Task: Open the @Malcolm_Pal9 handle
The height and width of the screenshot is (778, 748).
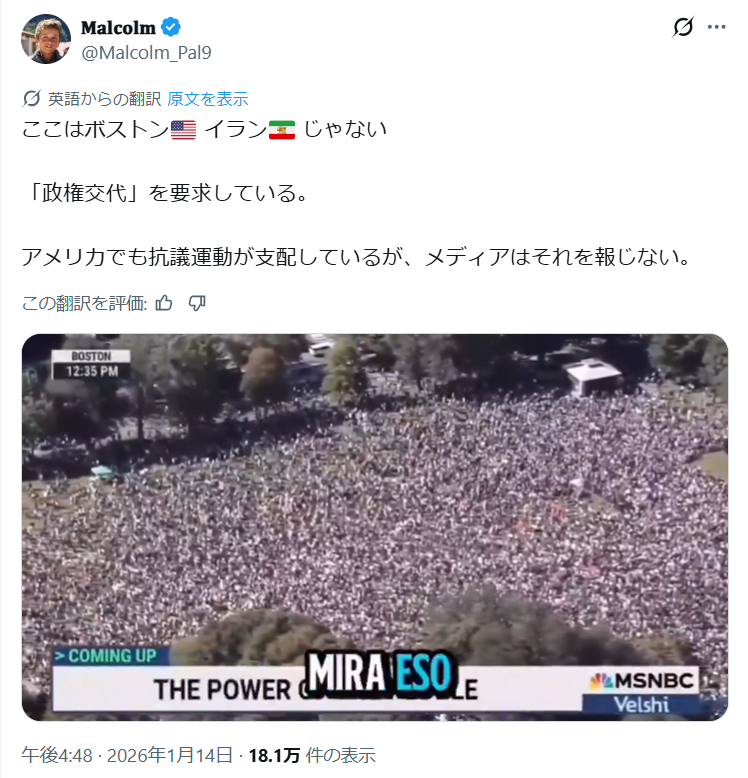Action: point(146,53)
